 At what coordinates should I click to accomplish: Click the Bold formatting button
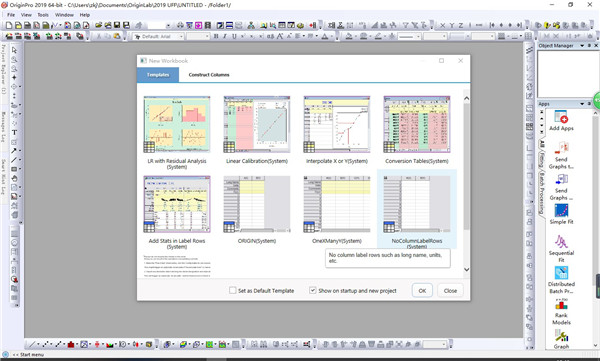[216, 36]
